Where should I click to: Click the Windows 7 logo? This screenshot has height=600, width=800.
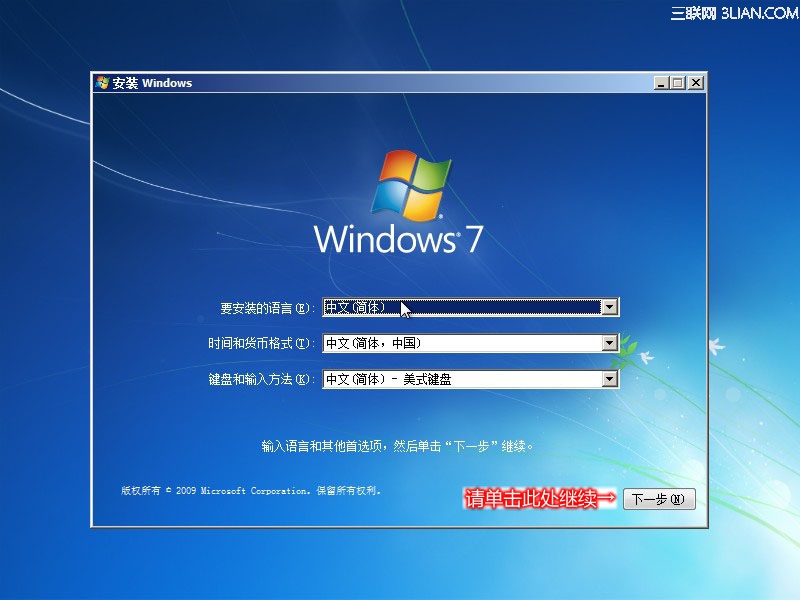pos(398,203)
